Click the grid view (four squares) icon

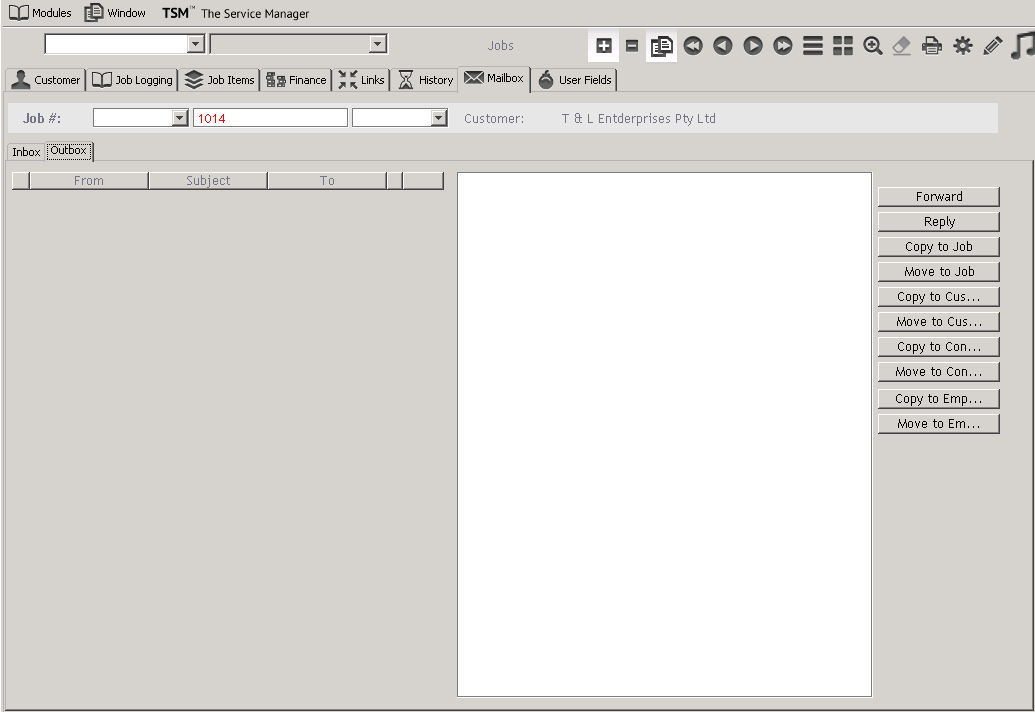[x=843, y=46]
